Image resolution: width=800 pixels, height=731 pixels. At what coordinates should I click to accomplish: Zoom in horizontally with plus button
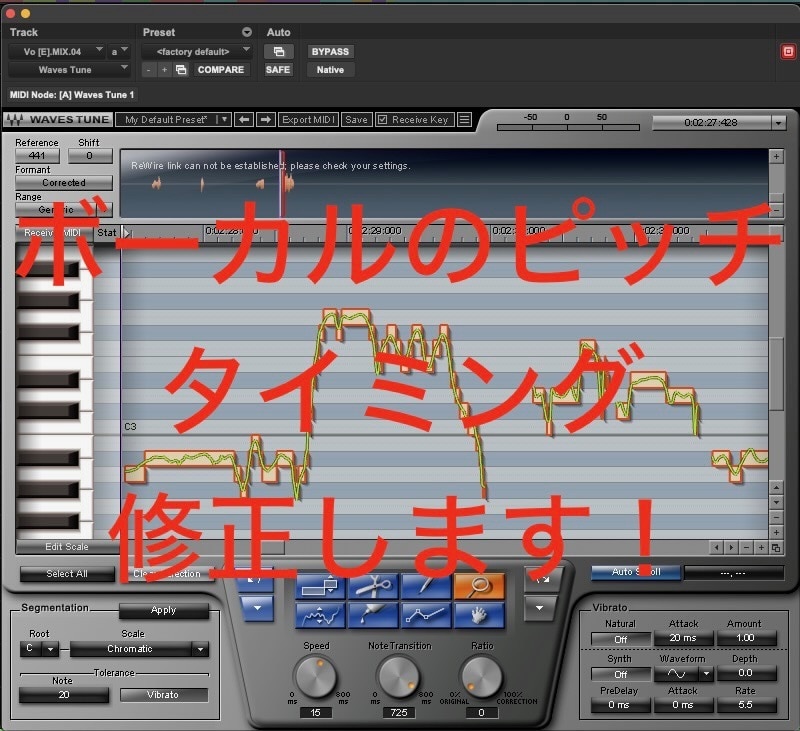(x=761, y=547)
